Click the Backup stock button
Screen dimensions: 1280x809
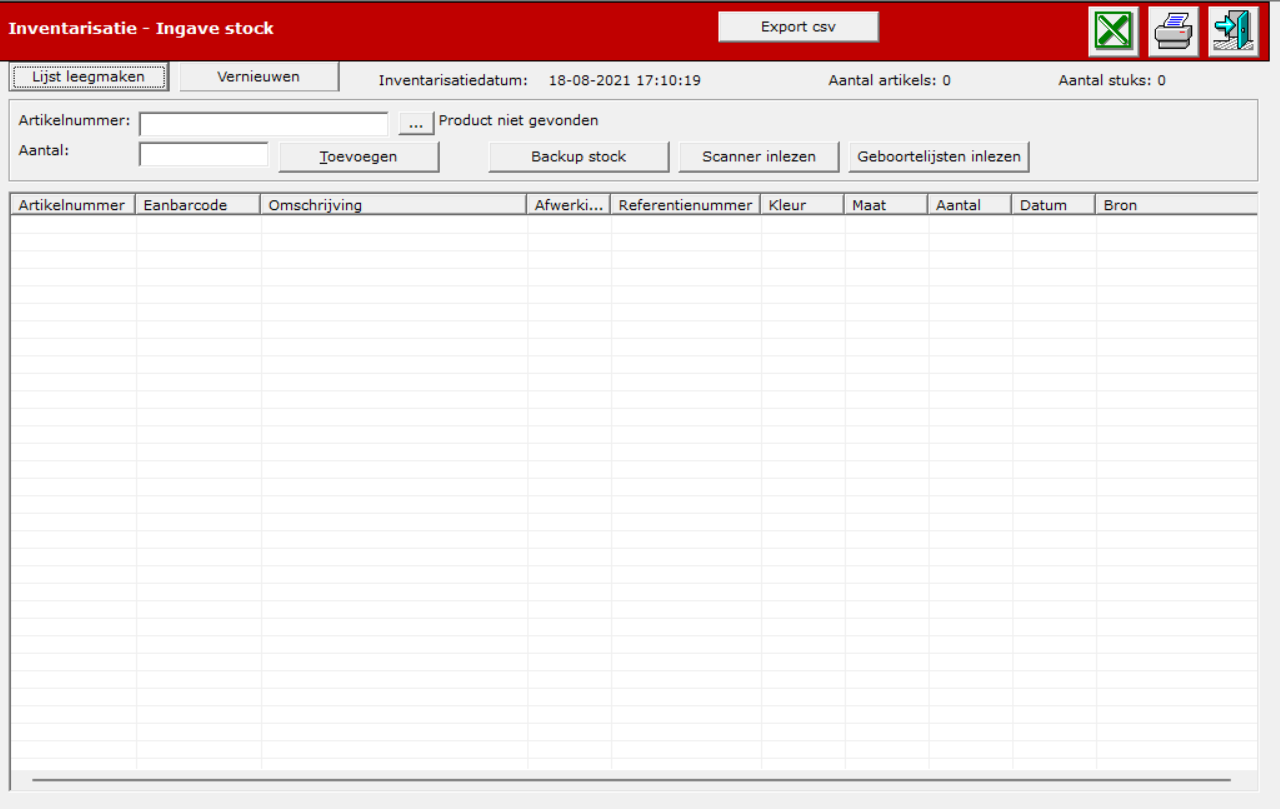click(x=578, y=157)
